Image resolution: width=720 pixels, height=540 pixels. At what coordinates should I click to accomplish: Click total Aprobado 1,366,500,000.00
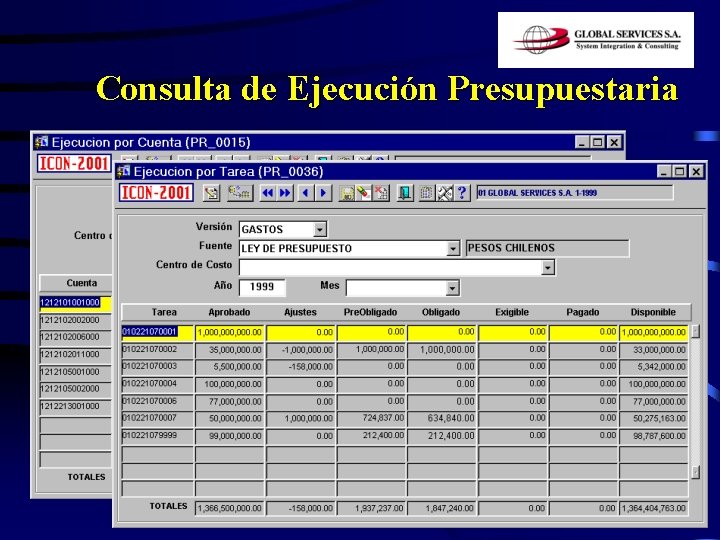pos(230,508)
